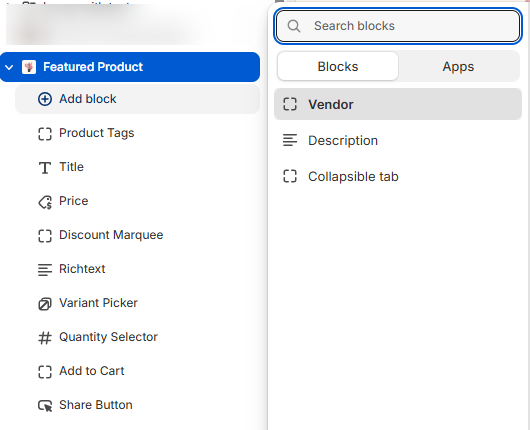Add the Vendor block
530x430 pixels.
pos(398,104)
